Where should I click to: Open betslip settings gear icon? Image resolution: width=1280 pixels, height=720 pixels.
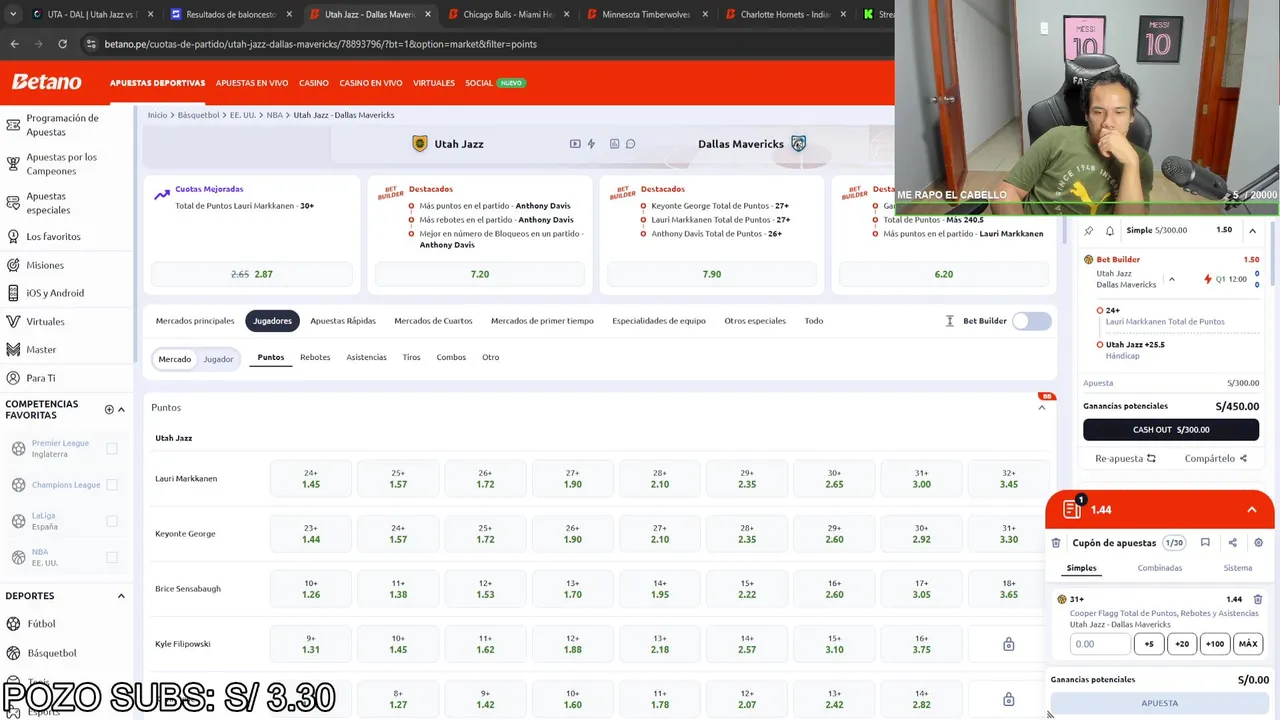pyautogui.click(x=1258, y=543)
